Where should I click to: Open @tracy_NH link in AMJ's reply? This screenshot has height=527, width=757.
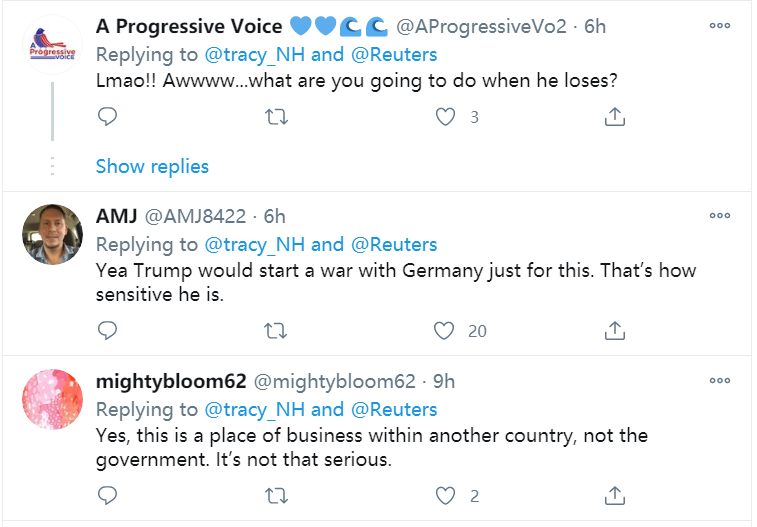[254, 245]
